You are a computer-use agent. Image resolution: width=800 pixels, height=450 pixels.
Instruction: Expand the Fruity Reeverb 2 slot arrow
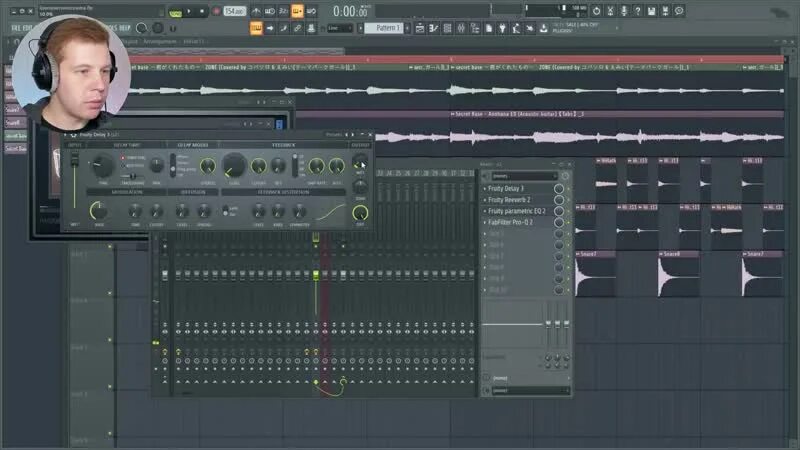[x=485, y=200]
